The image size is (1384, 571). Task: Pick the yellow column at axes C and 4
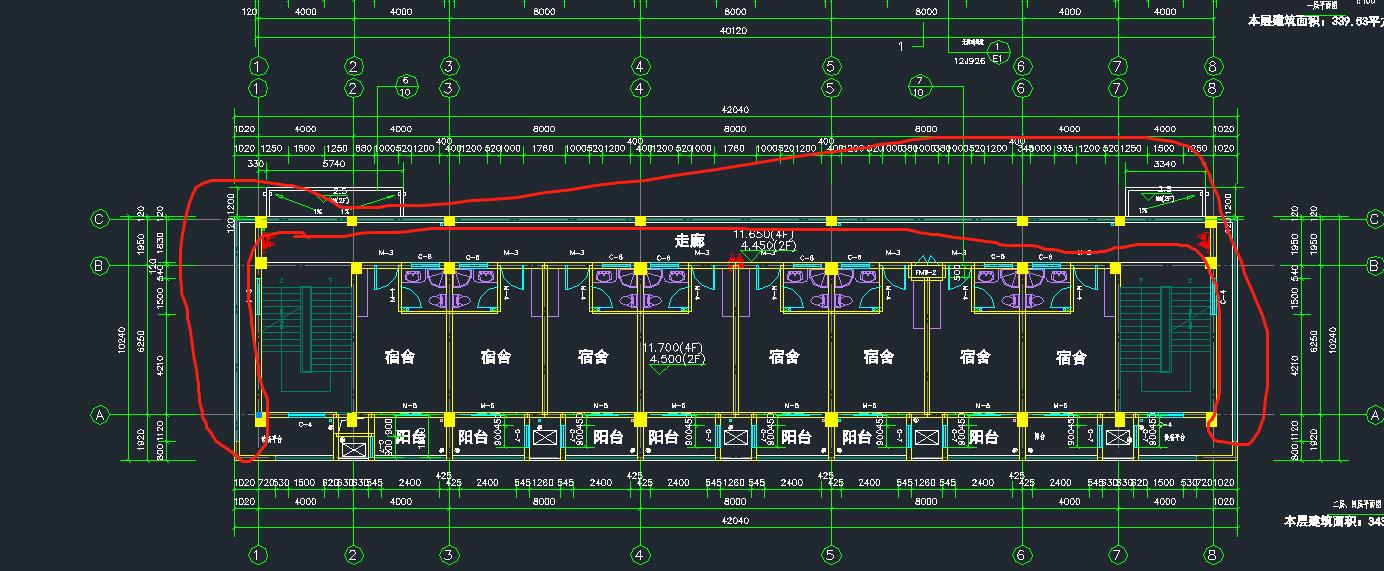coord(640,221)
